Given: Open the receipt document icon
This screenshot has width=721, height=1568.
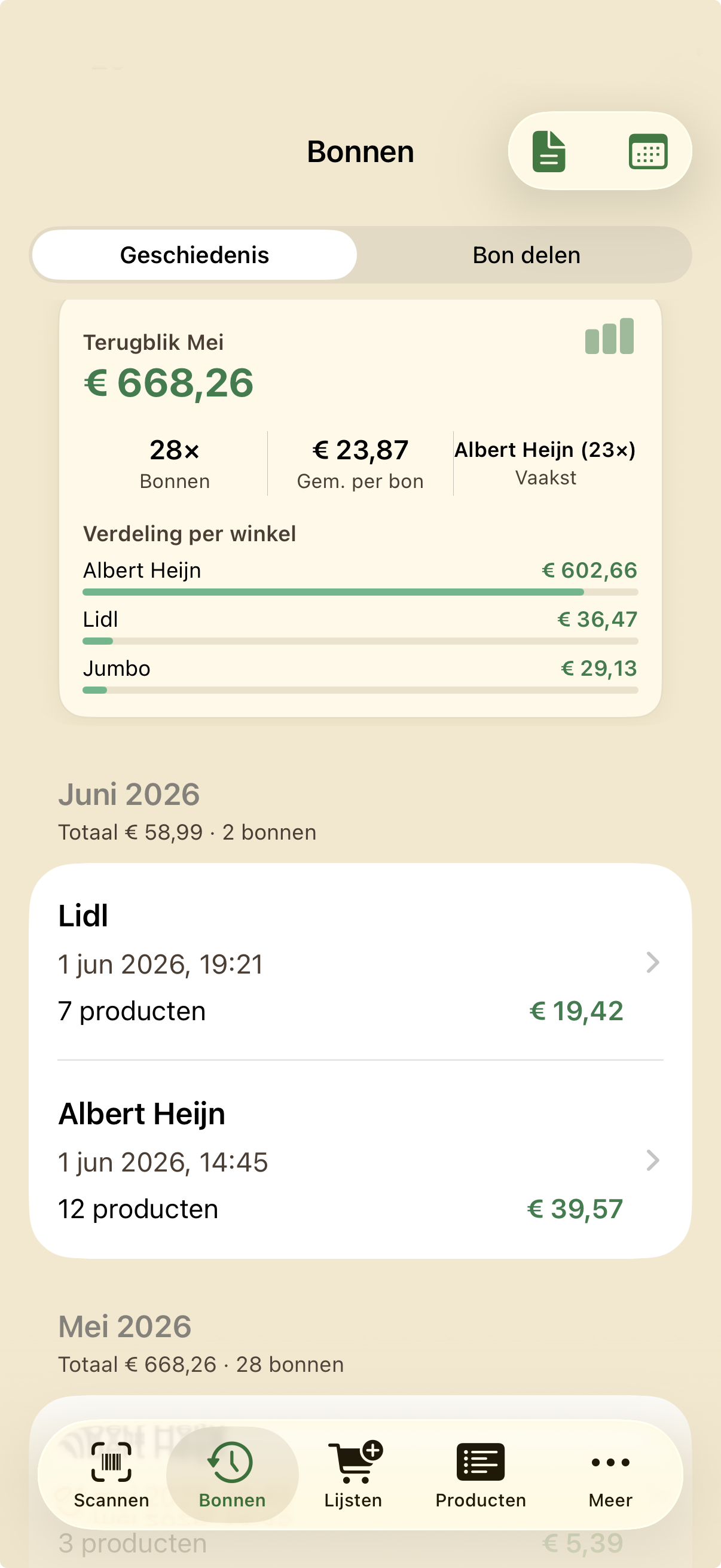Looking at the screenshot, I should 549,151.
